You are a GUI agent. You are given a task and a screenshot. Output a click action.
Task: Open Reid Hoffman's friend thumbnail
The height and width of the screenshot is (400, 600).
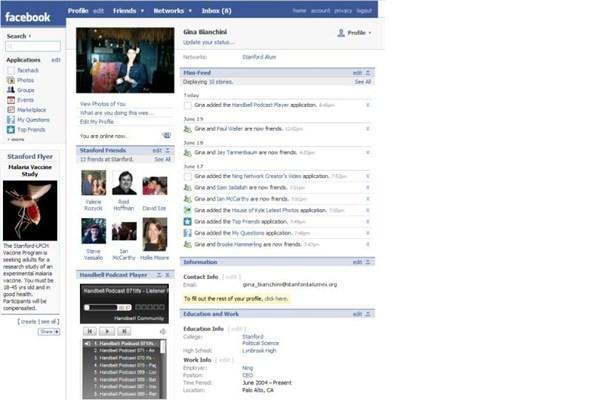point(124,183)
